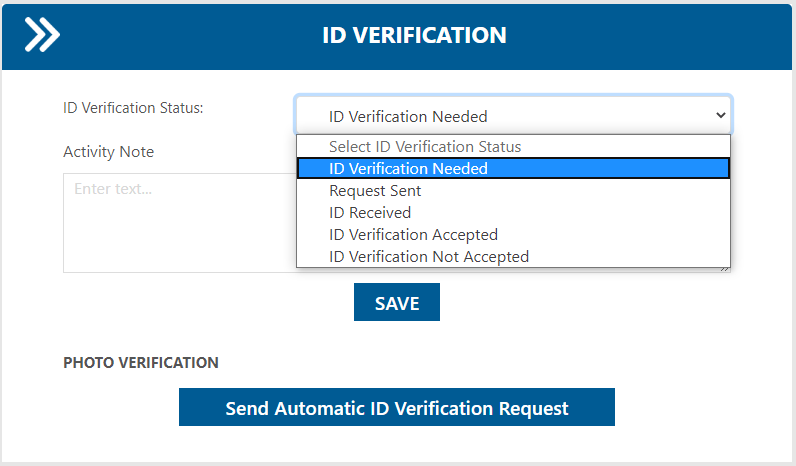
Task: Select highlighted 'ID Verification Needed' list option
Action: click(408, 169)
